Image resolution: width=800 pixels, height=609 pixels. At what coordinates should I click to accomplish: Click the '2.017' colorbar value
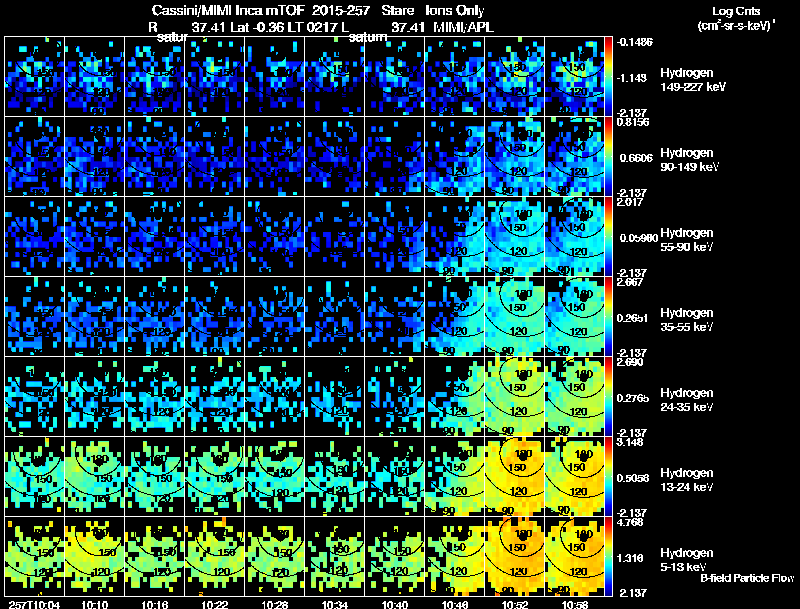click(x=630, y=202)
